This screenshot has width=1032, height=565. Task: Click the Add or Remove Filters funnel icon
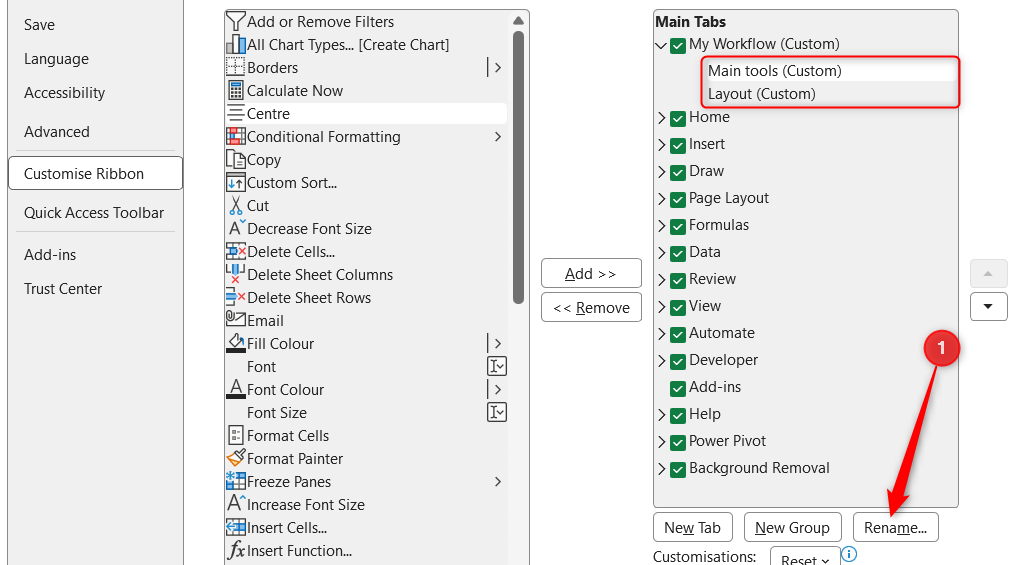coord(236,22)
